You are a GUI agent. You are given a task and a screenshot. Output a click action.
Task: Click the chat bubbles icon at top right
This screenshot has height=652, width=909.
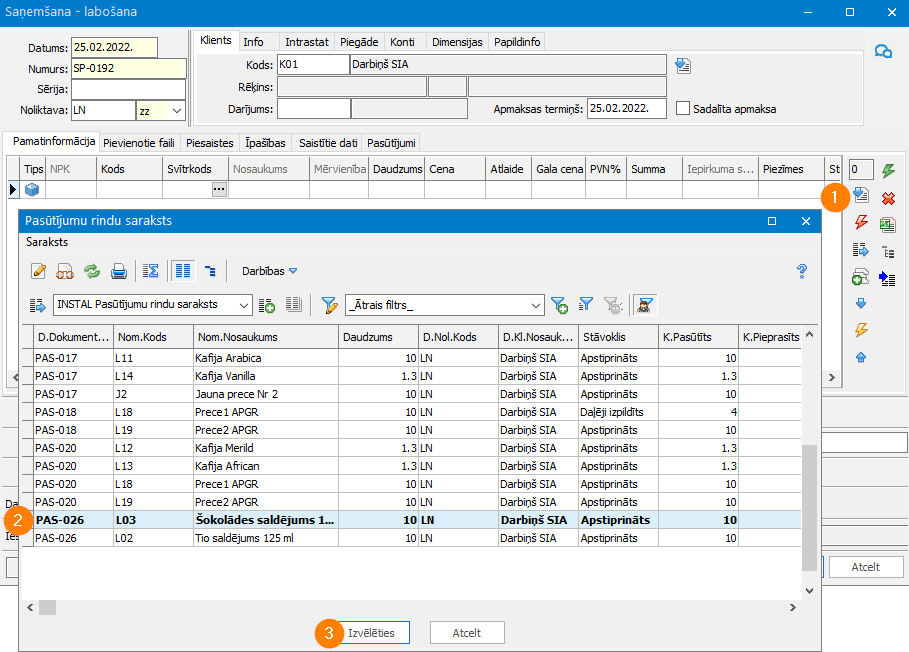click(883, 52)
